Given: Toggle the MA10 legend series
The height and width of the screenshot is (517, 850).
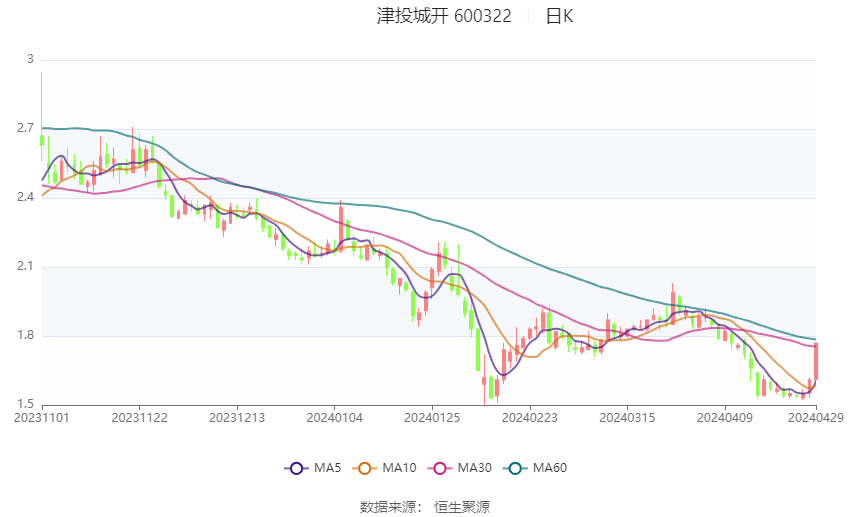Looking at the screenshot, I should tap(385, 468).
